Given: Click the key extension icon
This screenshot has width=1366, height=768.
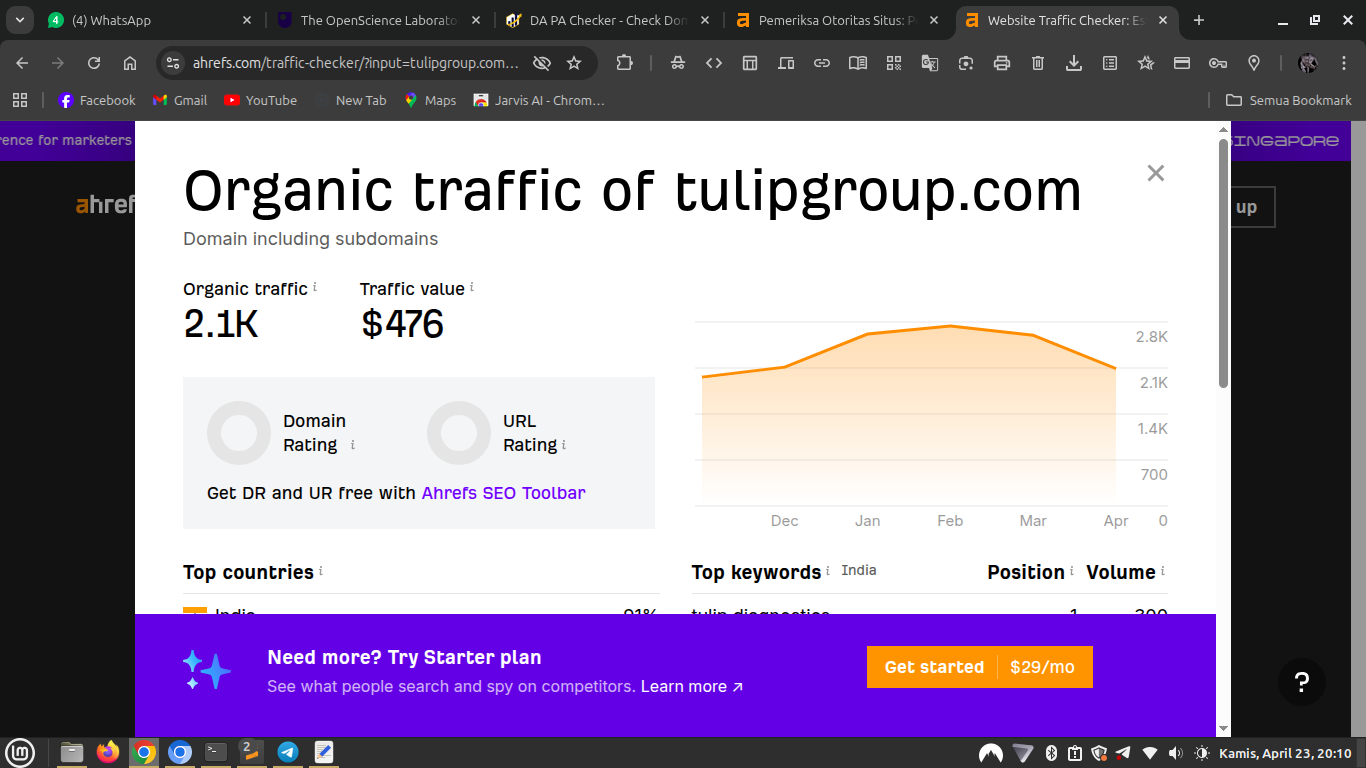Looking at the screenshot, I should [x=1218, y=63].
